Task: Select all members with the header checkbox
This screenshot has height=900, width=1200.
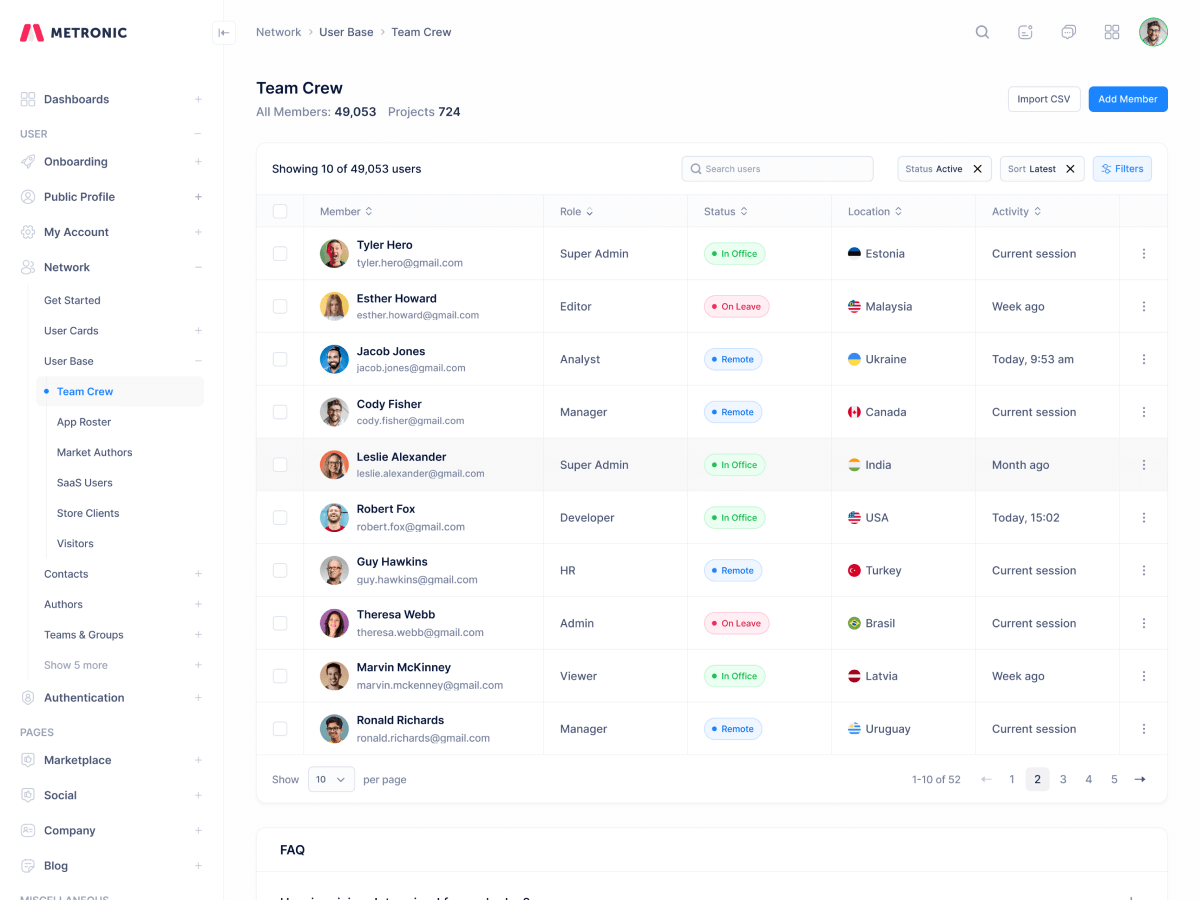Action: (x=280, y=211)
